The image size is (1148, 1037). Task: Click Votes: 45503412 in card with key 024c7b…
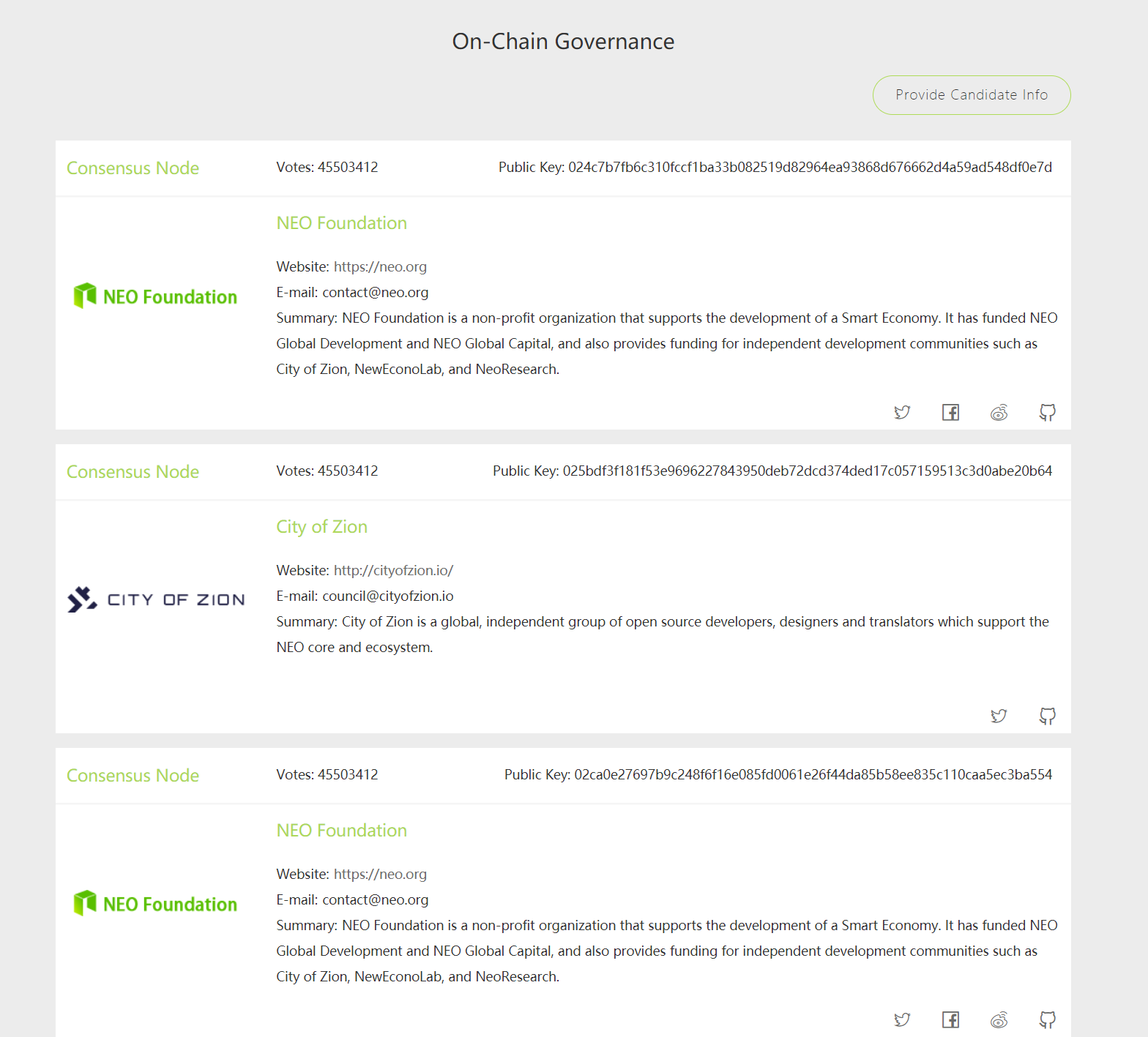pyautogui.click(x=327, y=168)
